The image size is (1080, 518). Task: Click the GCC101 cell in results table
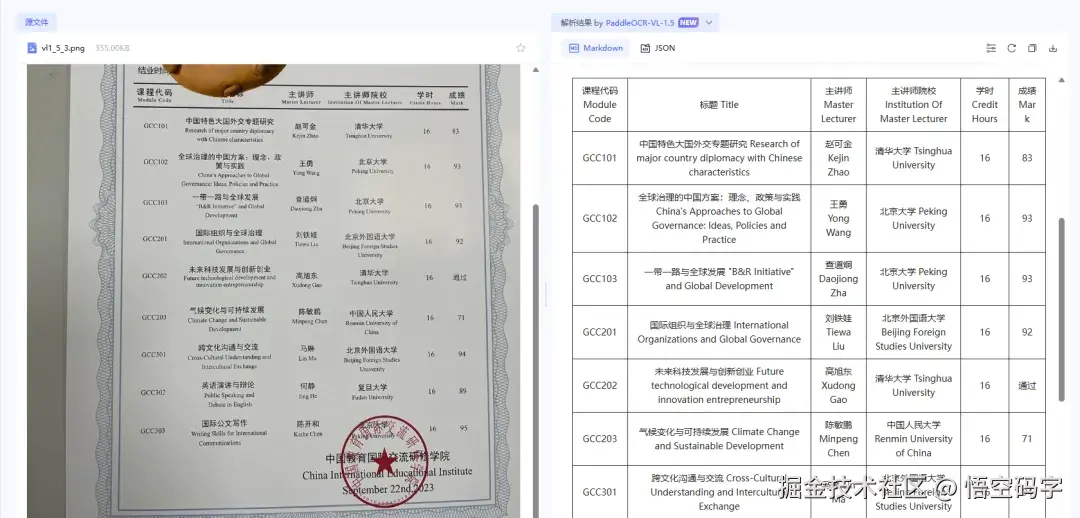[x=600, y=158]
